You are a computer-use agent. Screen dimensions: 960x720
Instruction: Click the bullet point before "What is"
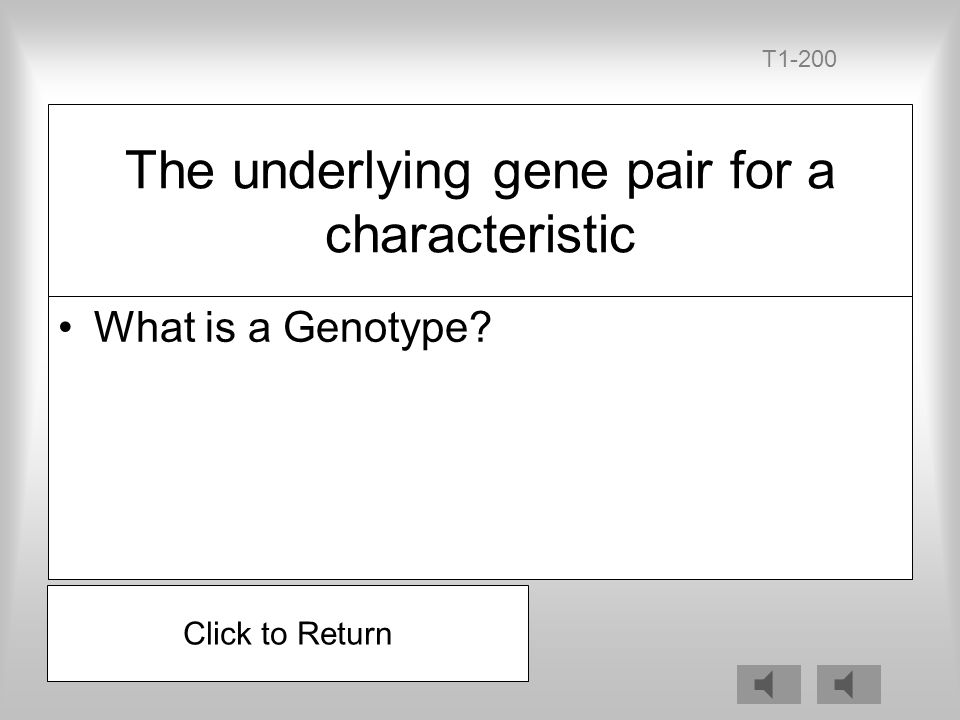click(x=66, y=328)
